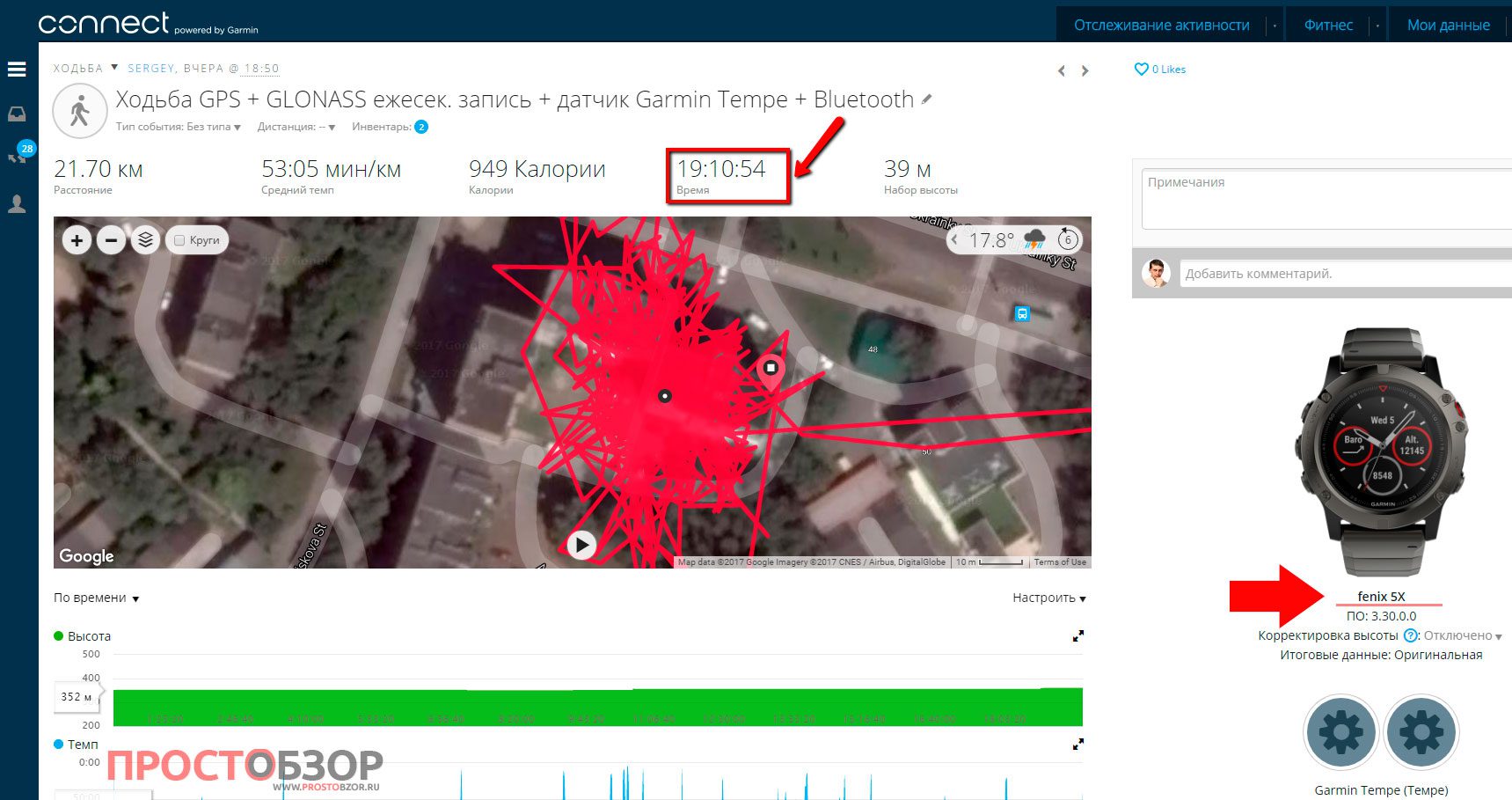The image size is (1512, 800).
Task: Click the blue Темп legend dot
Action: point(59,744)
